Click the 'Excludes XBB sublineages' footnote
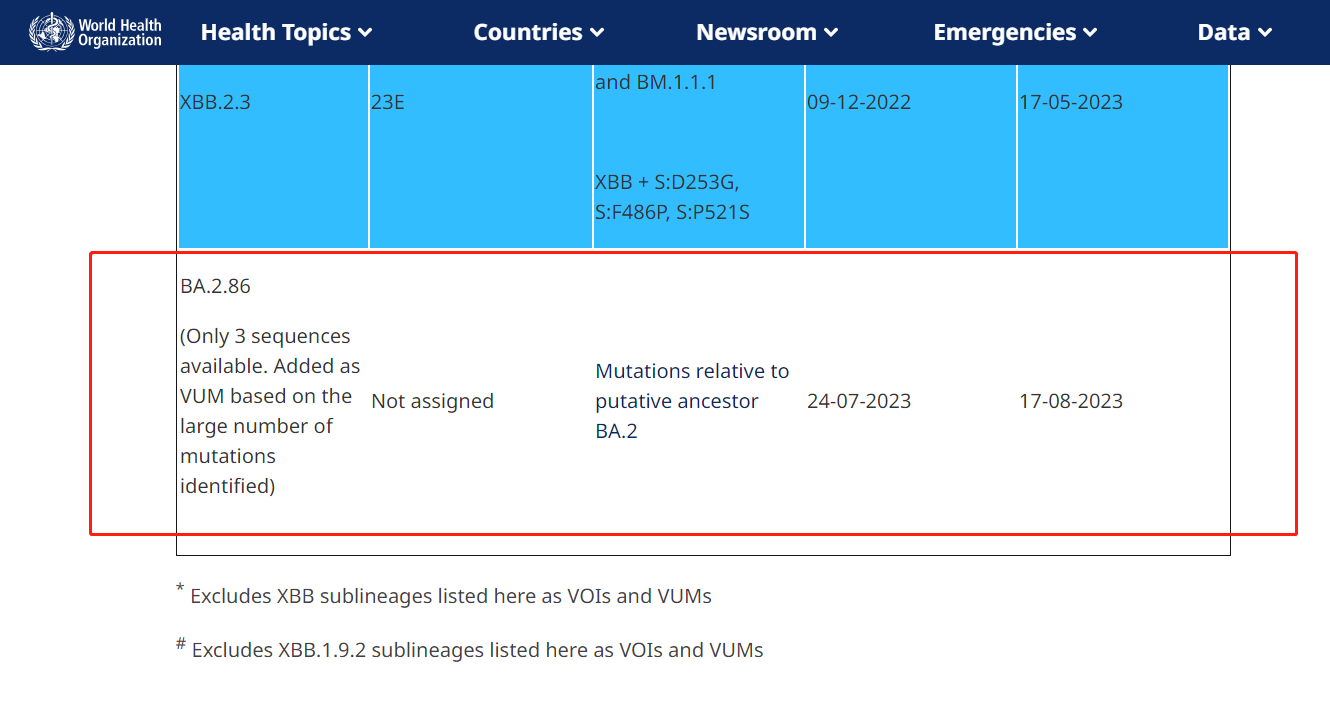 [450, 596]
